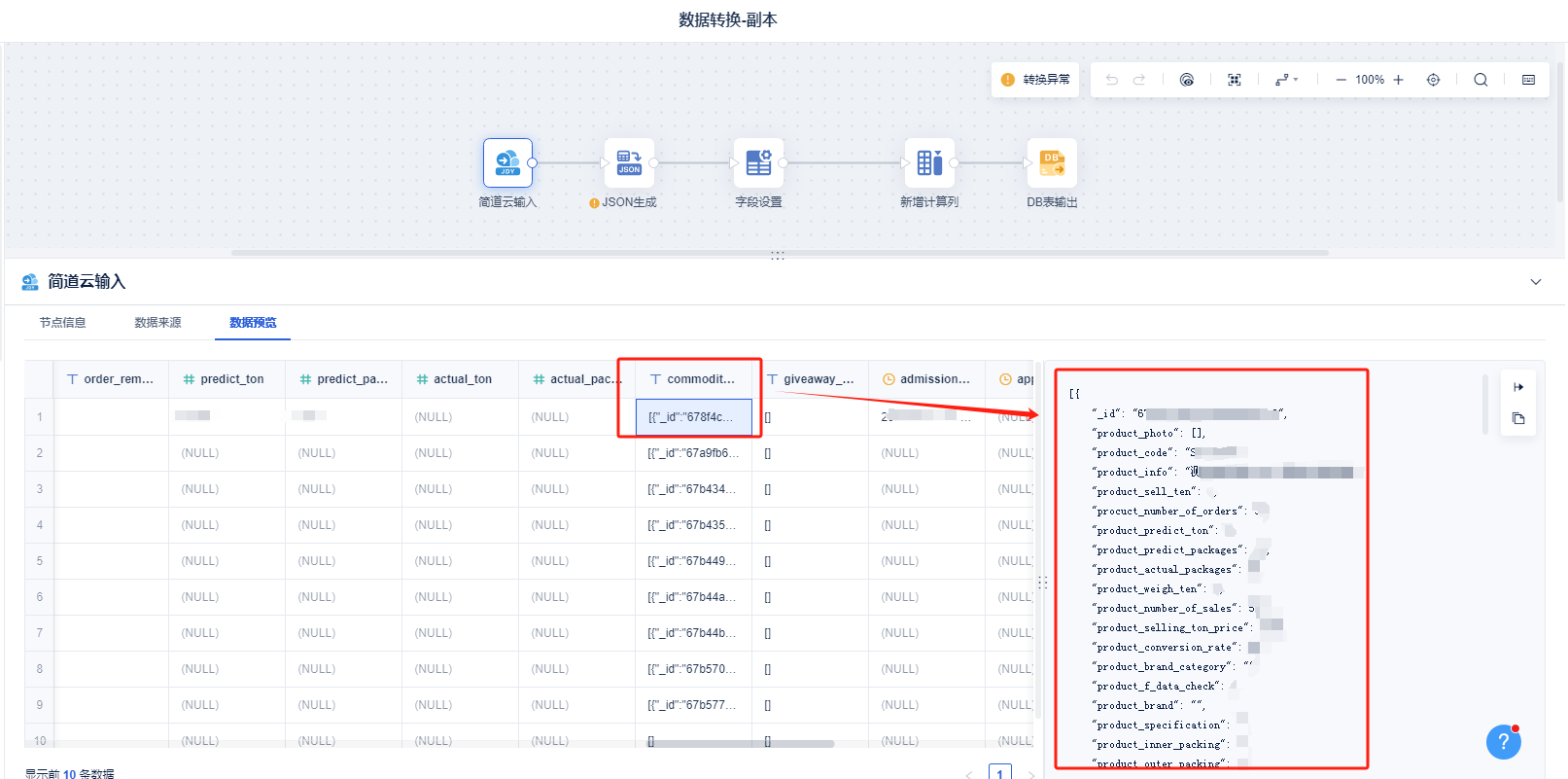Click the next page arrow
The width and height of the screenshot is (1568, 779).
pyautogui.click(x=1031, y=774)
